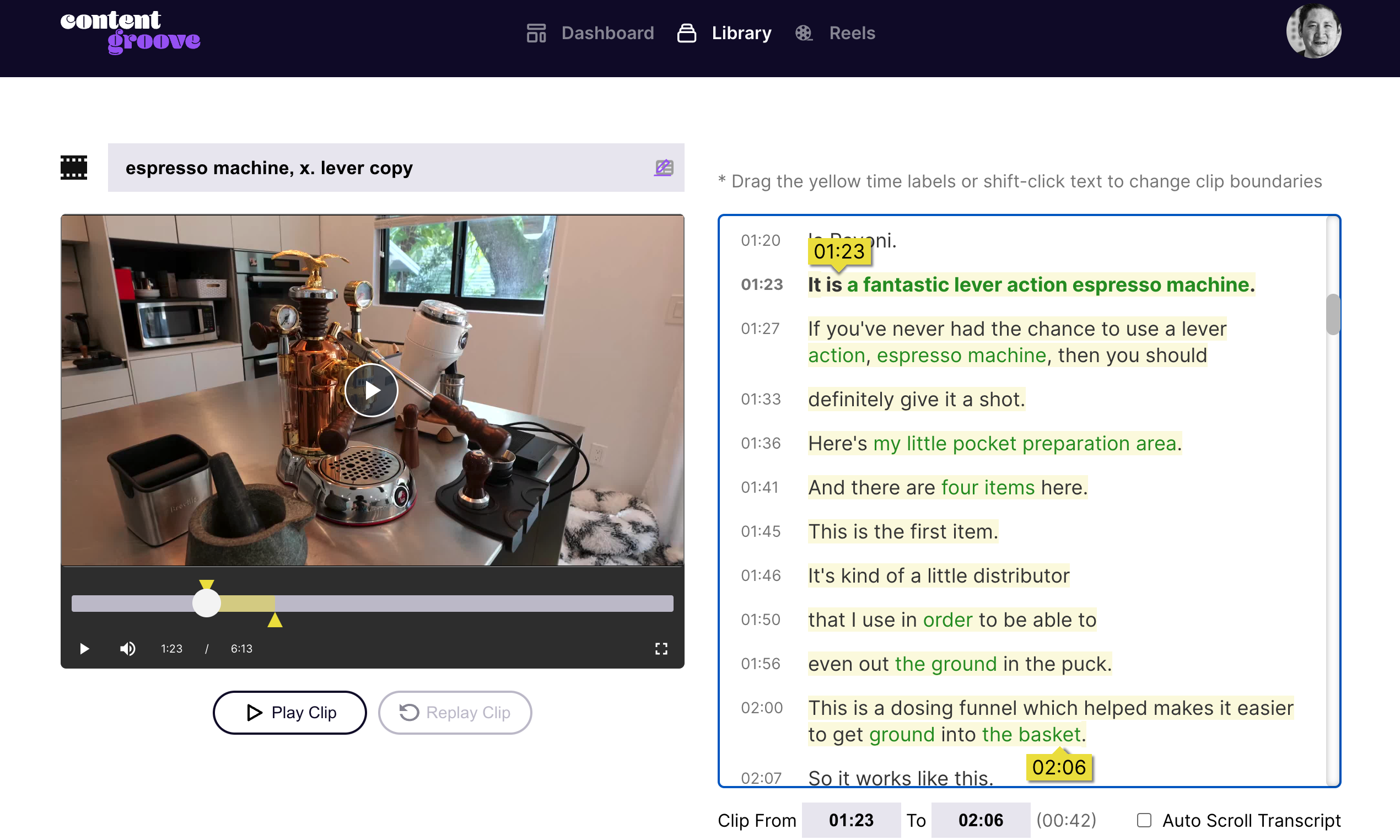
Task: Enter fullscreen with the expand icon
Action: coord(661,649)
